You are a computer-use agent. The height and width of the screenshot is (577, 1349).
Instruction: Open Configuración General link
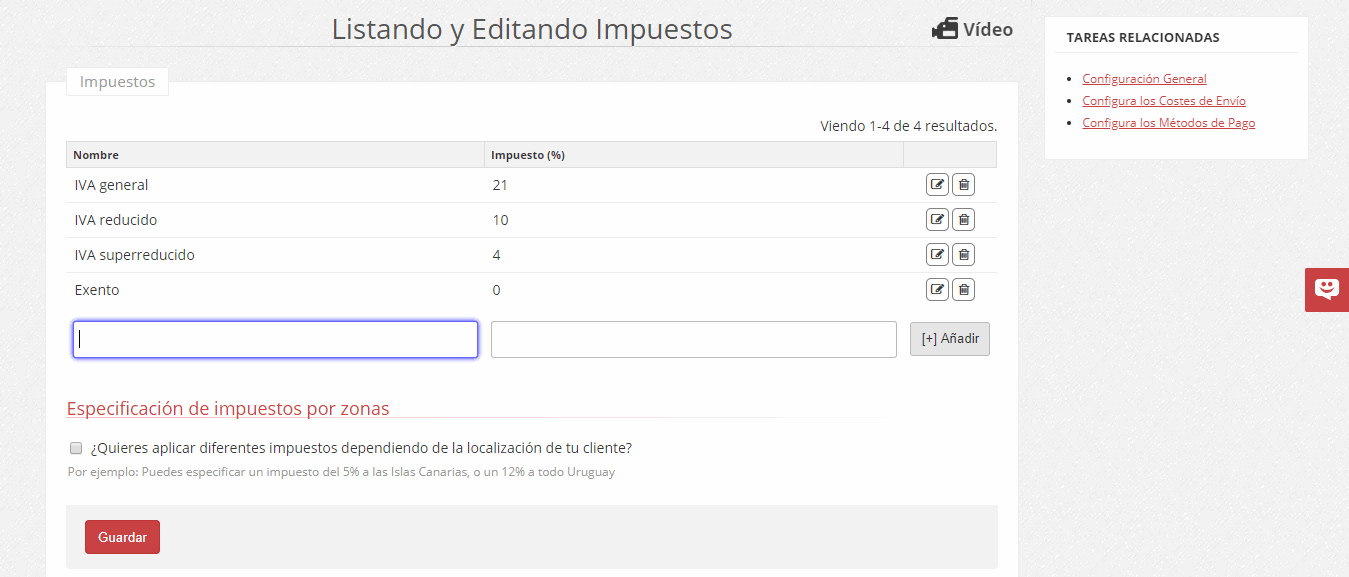[1144, 78]
